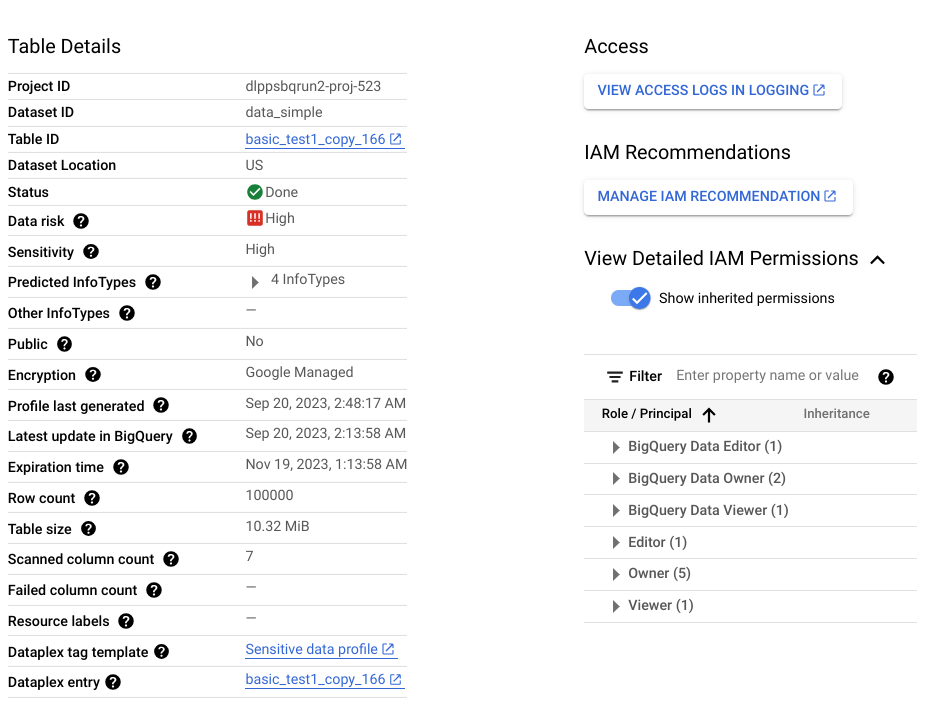The height and width of the screenshot is (706, 938).
Task: Expand the Owner role entry
Action: (616, 574)
